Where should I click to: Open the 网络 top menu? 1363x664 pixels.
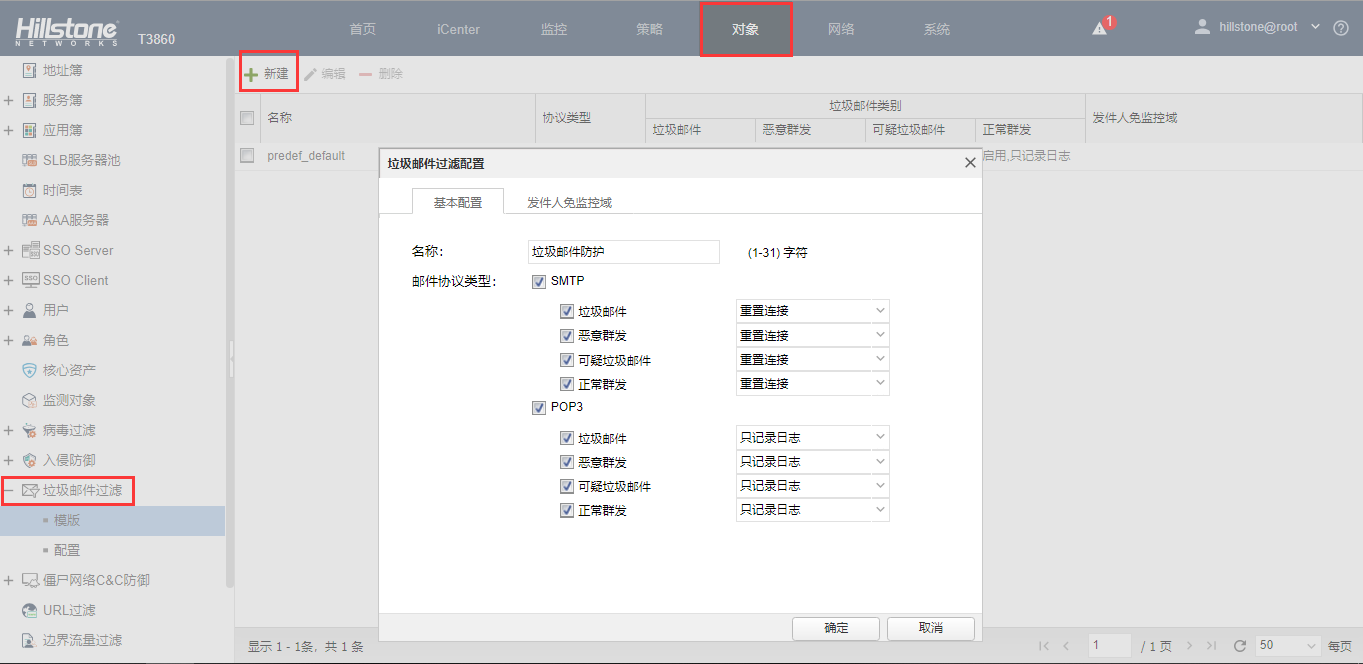(841, 29)
